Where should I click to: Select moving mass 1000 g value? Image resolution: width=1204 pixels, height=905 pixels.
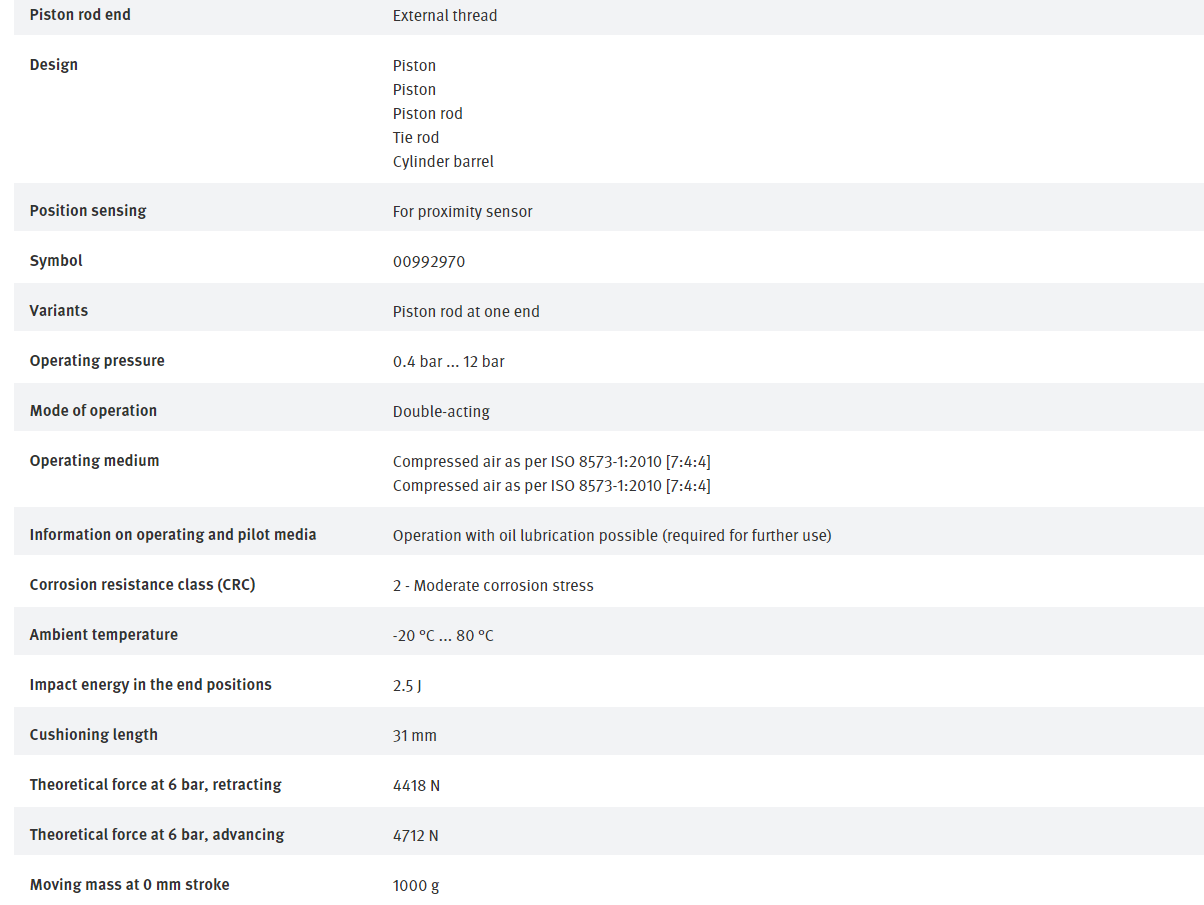pyautogui.click(x=416, y=886)
